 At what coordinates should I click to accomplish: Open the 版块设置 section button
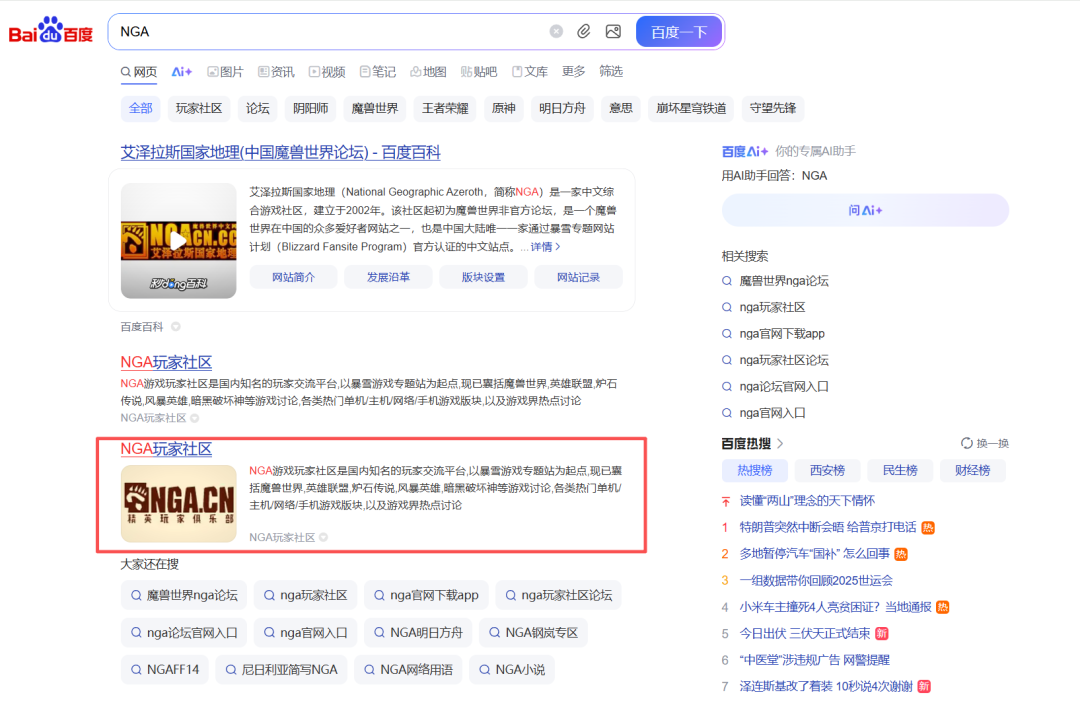(x=484, y=277)
